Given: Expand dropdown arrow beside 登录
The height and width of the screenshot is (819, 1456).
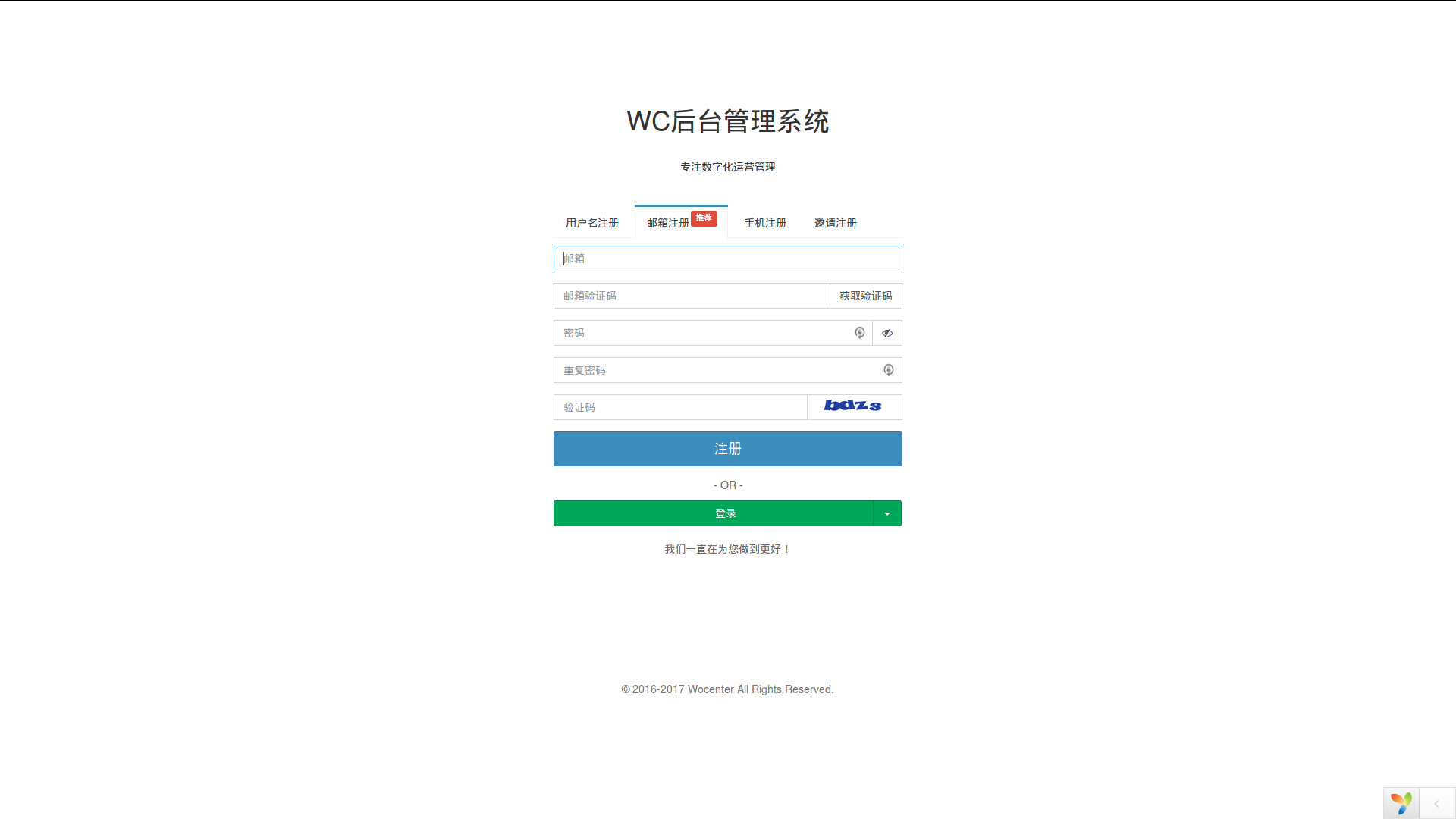Looking at the screenshot, I should coord(886,514).
